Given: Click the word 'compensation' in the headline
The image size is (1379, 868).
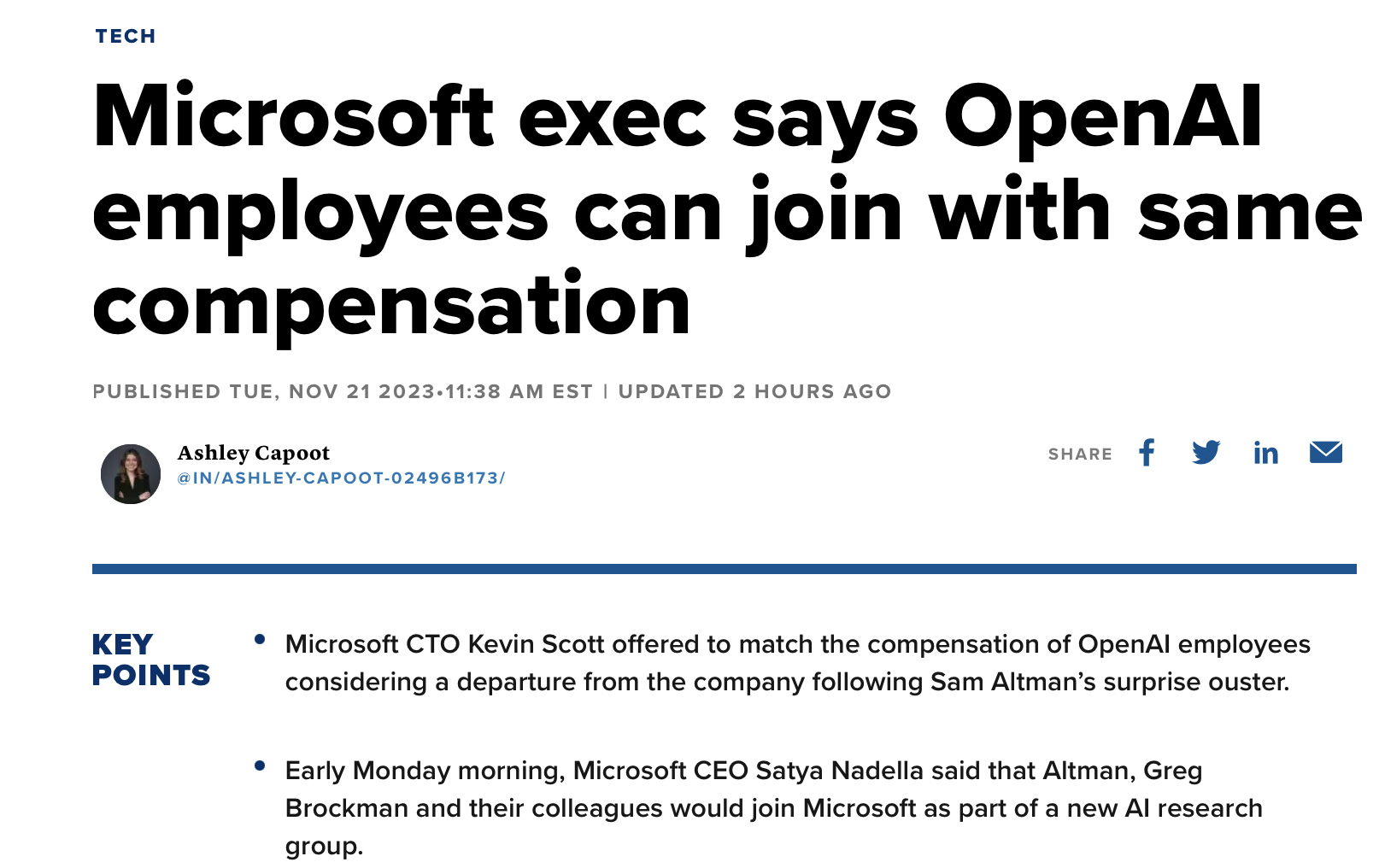Looking at the screenshot, I should 391,305.
